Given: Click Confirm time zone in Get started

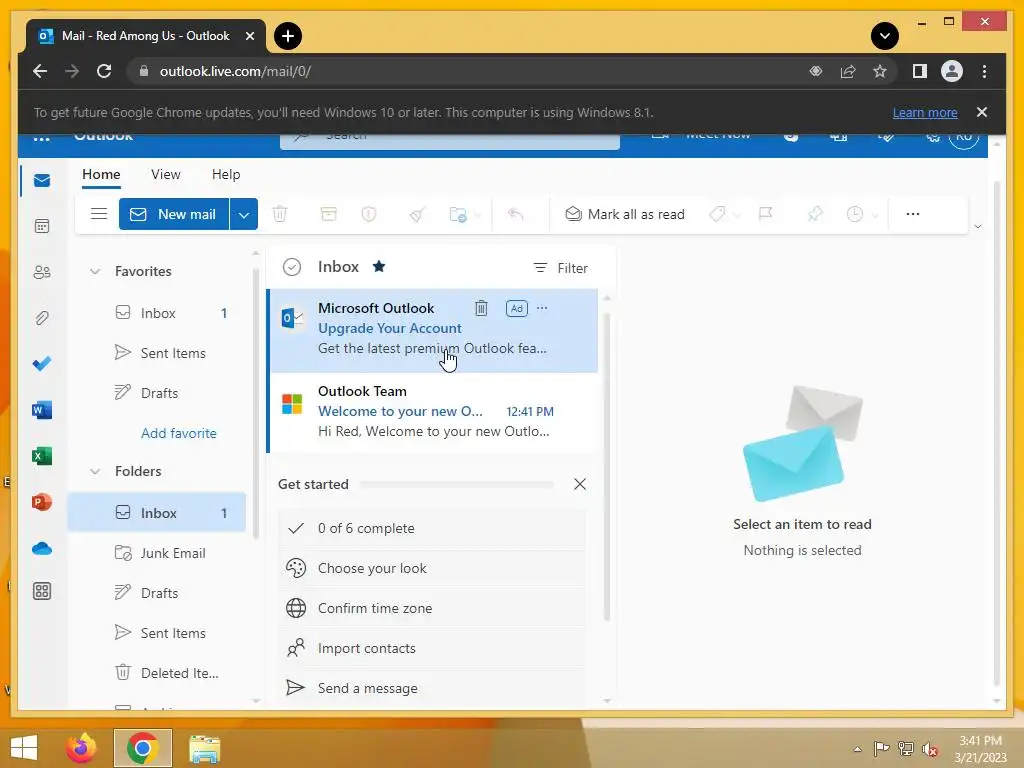Looking at the screenshot, I should pos(432,608).
